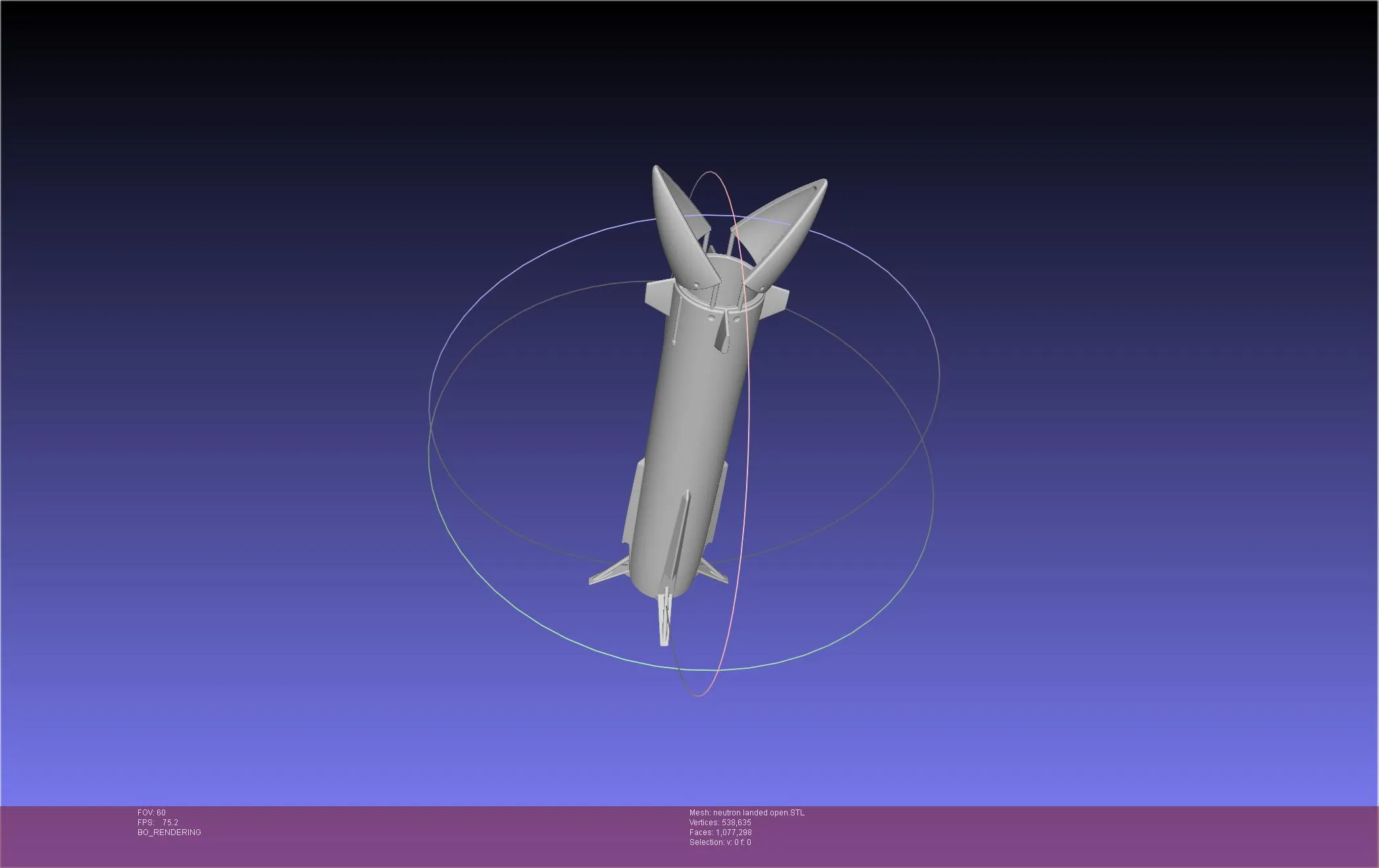This screenshot has width=1379, height=868.
Task: Click the Selection status text
Action: pyautogui.click(x=720, y=842)
